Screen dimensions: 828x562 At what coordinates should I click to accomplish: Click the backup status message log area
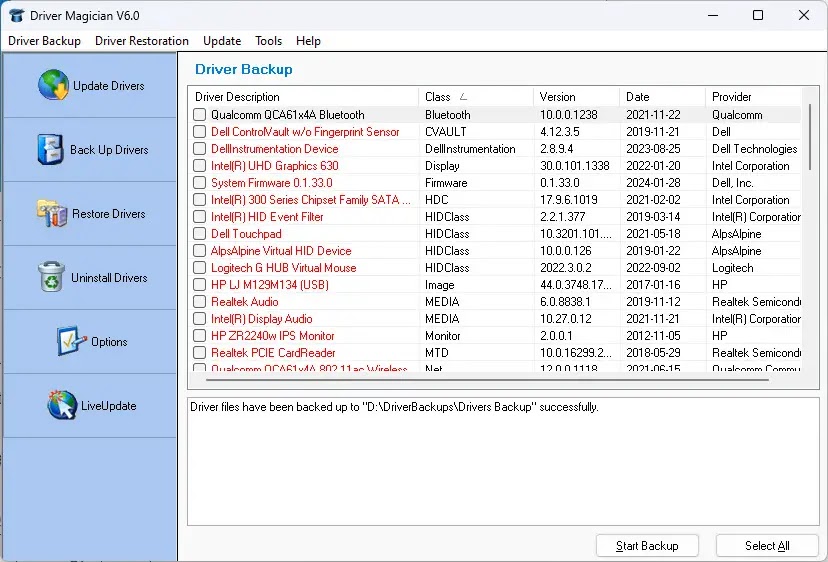(503, 462)
